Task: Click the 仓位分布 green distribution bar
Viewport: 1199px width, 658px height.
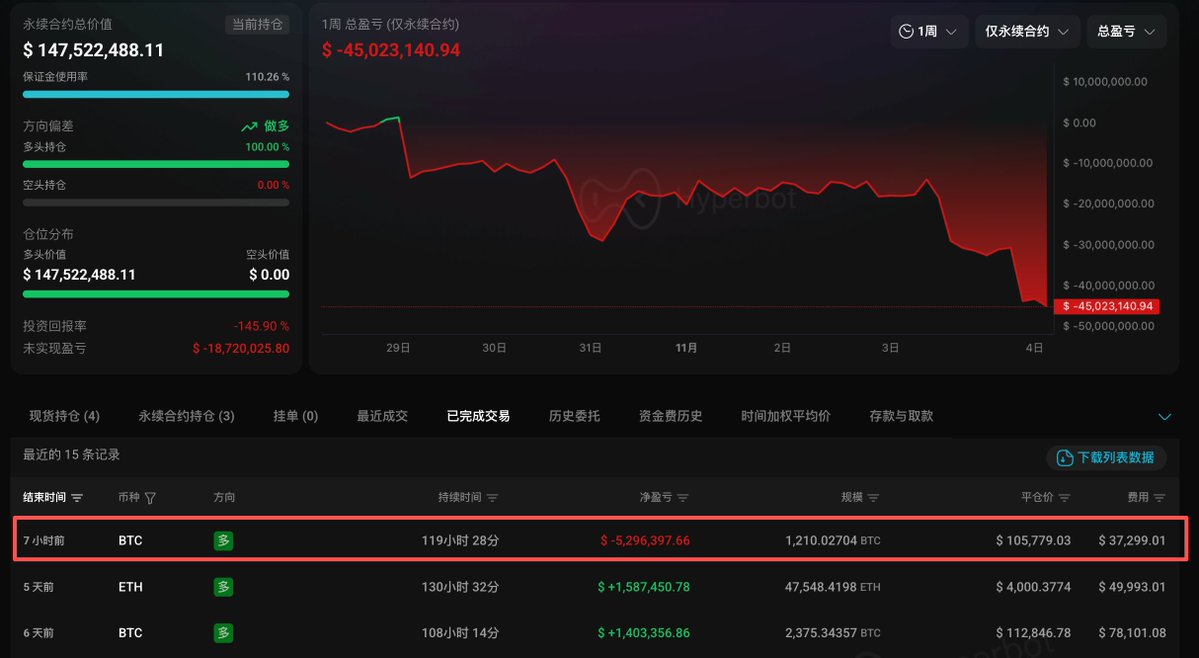Action: (x=156, y=294)
